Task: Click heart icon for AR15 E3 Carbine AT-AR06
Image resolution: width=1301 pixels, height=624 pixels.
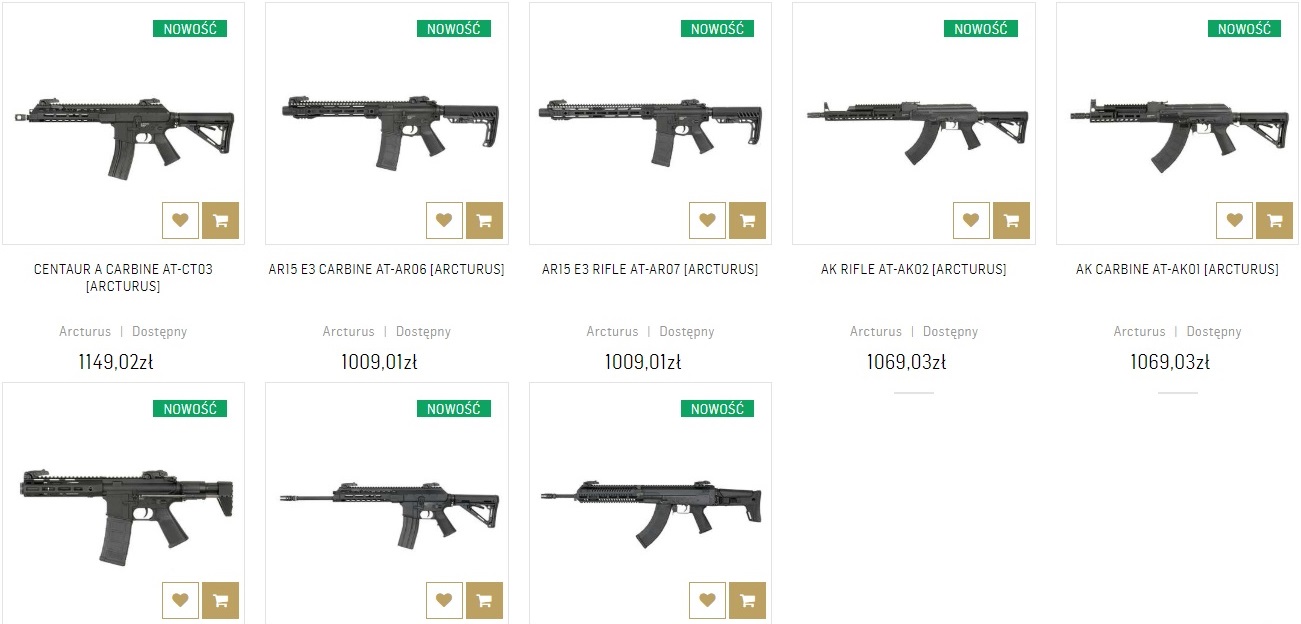Action: (x=444, y=220)
